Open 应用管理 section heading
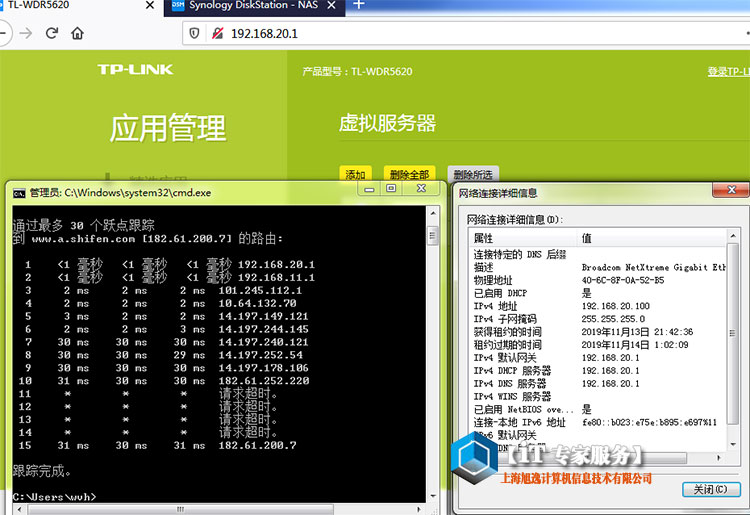 [x=167, y=128]
